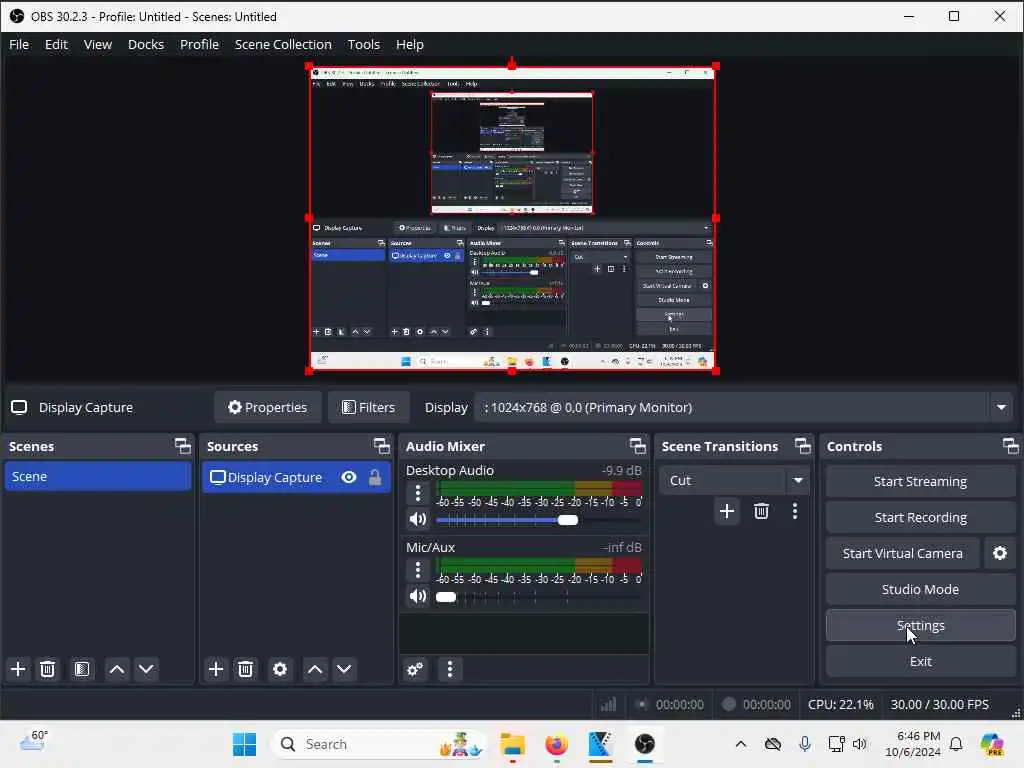The width and height of the screenshot is (1024, 768).
Task: Move scene down arrow in Scenes dock
Action: 146,669
